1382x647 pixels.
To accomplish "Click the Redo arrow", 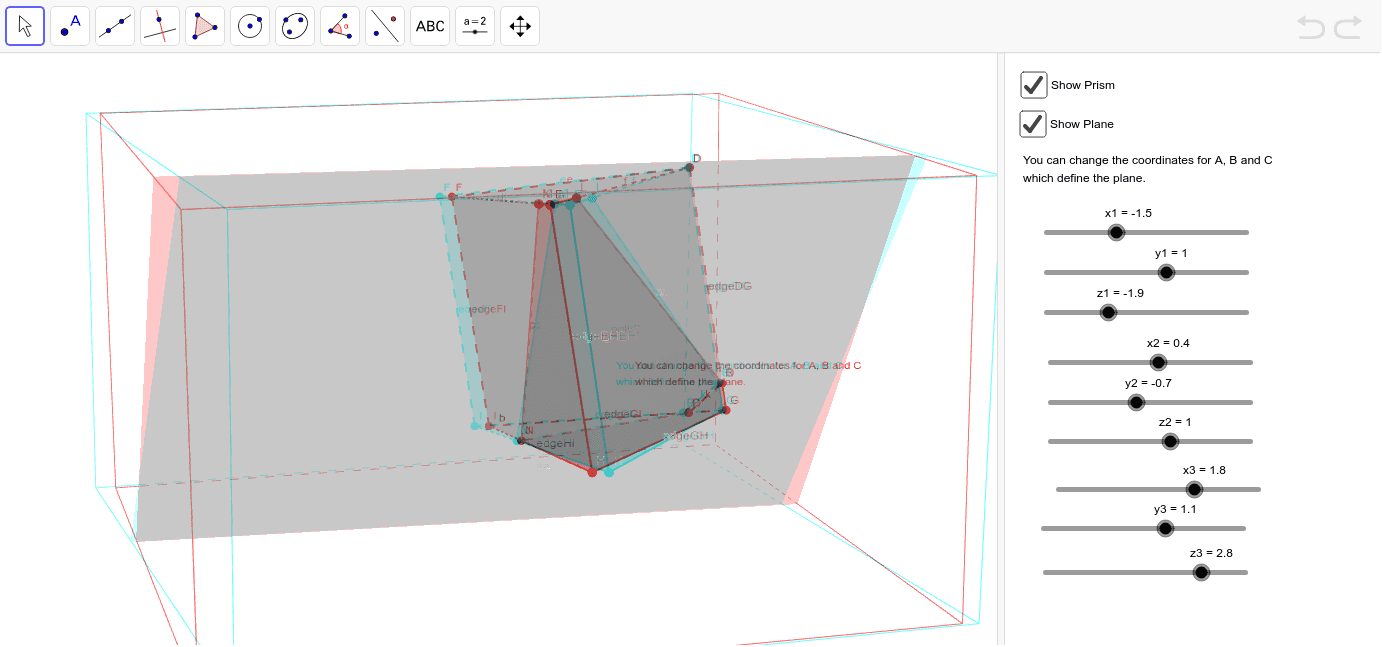I will (1347, 27).
